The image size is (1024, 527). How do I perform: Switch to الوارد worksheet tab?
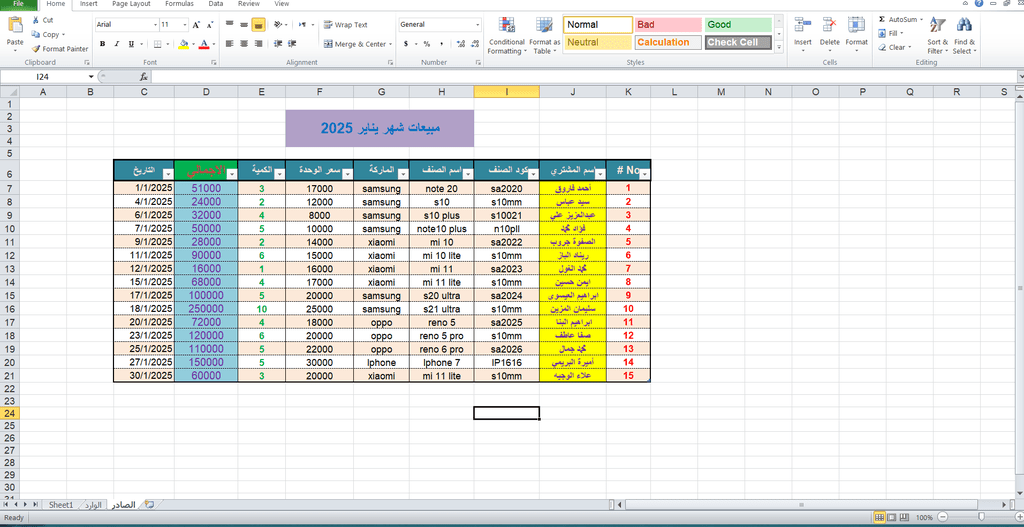click(94, 505)
